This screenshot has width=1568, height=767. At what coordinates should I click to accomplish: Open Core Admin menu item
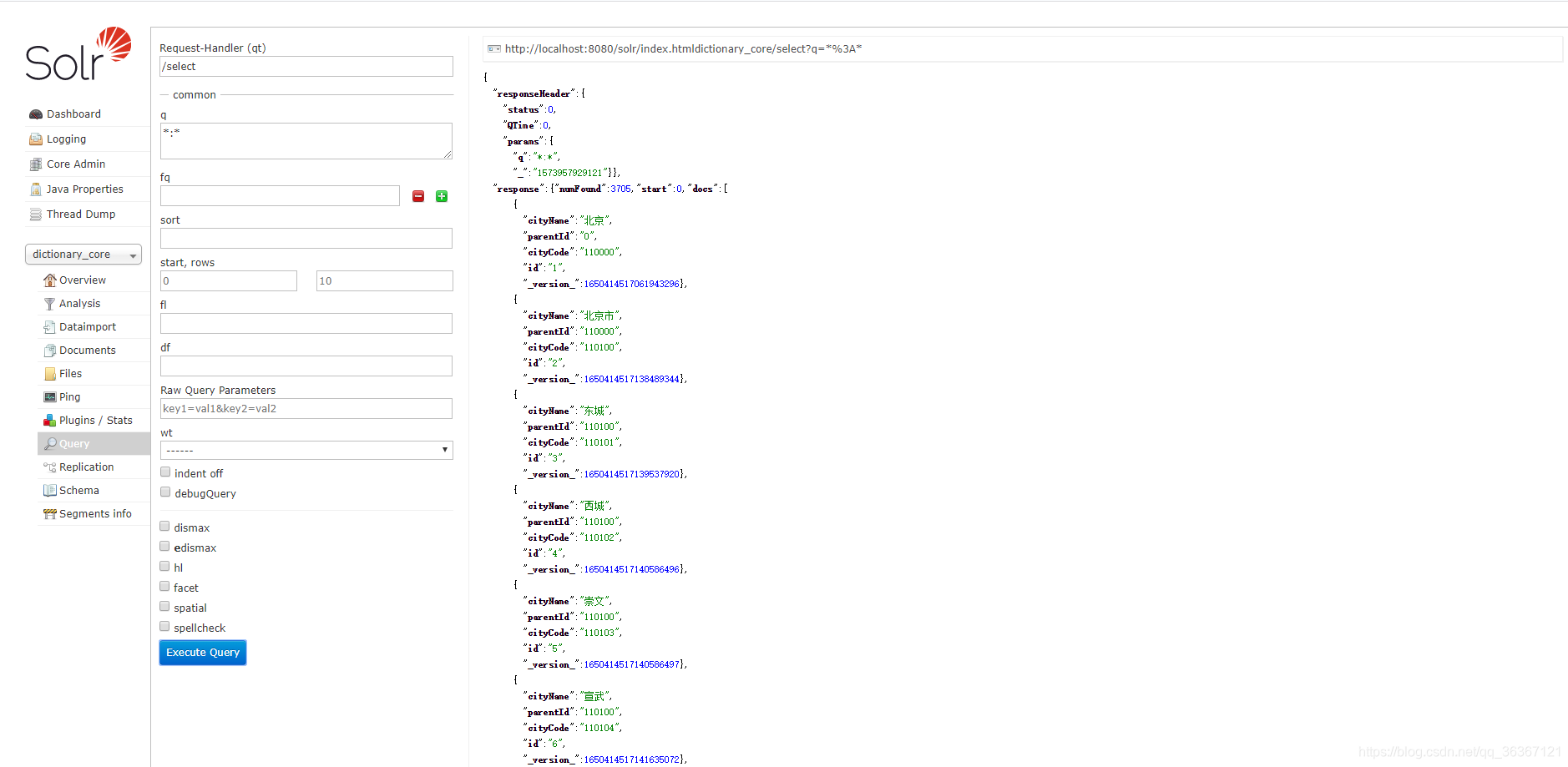76,164
